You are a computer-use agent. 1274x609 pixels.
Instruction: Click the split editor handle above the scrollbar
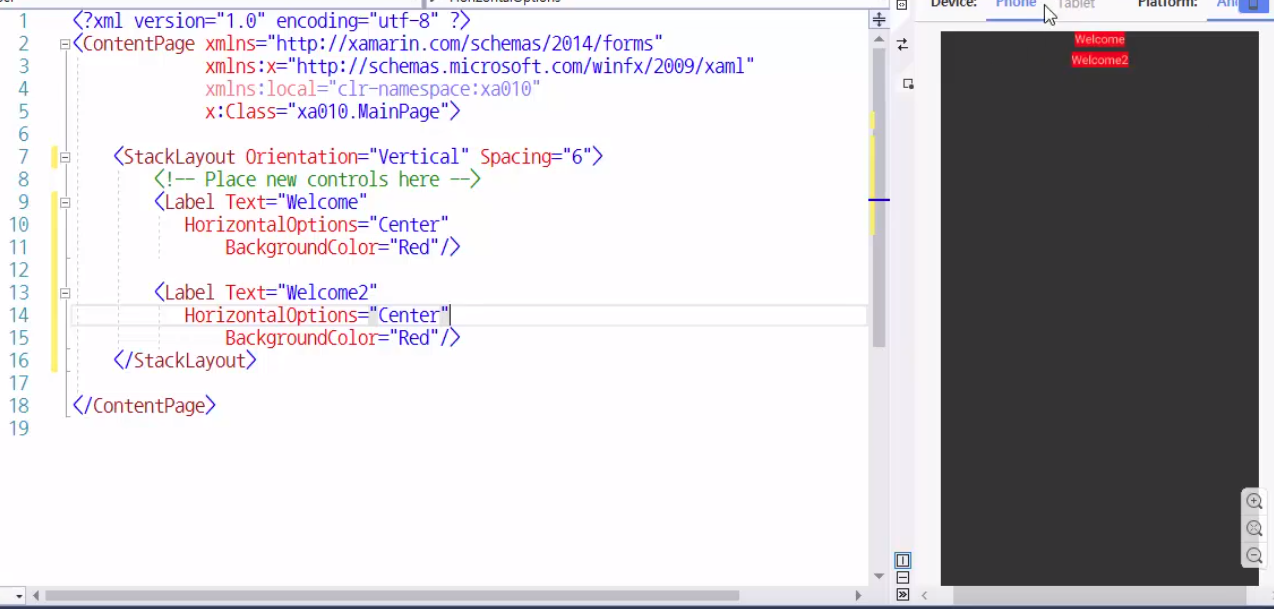click(879, 20)
